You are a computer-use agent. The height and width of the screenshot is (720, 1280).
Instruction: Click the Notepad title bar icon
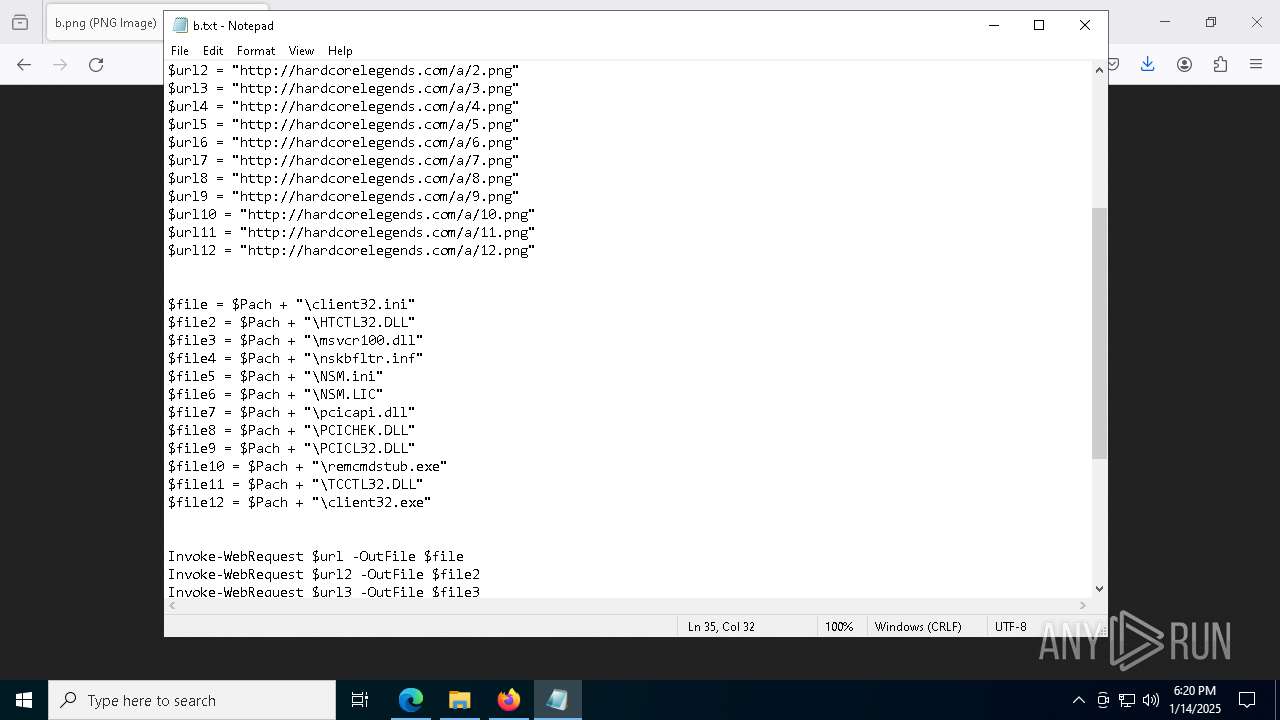[180, 25]
